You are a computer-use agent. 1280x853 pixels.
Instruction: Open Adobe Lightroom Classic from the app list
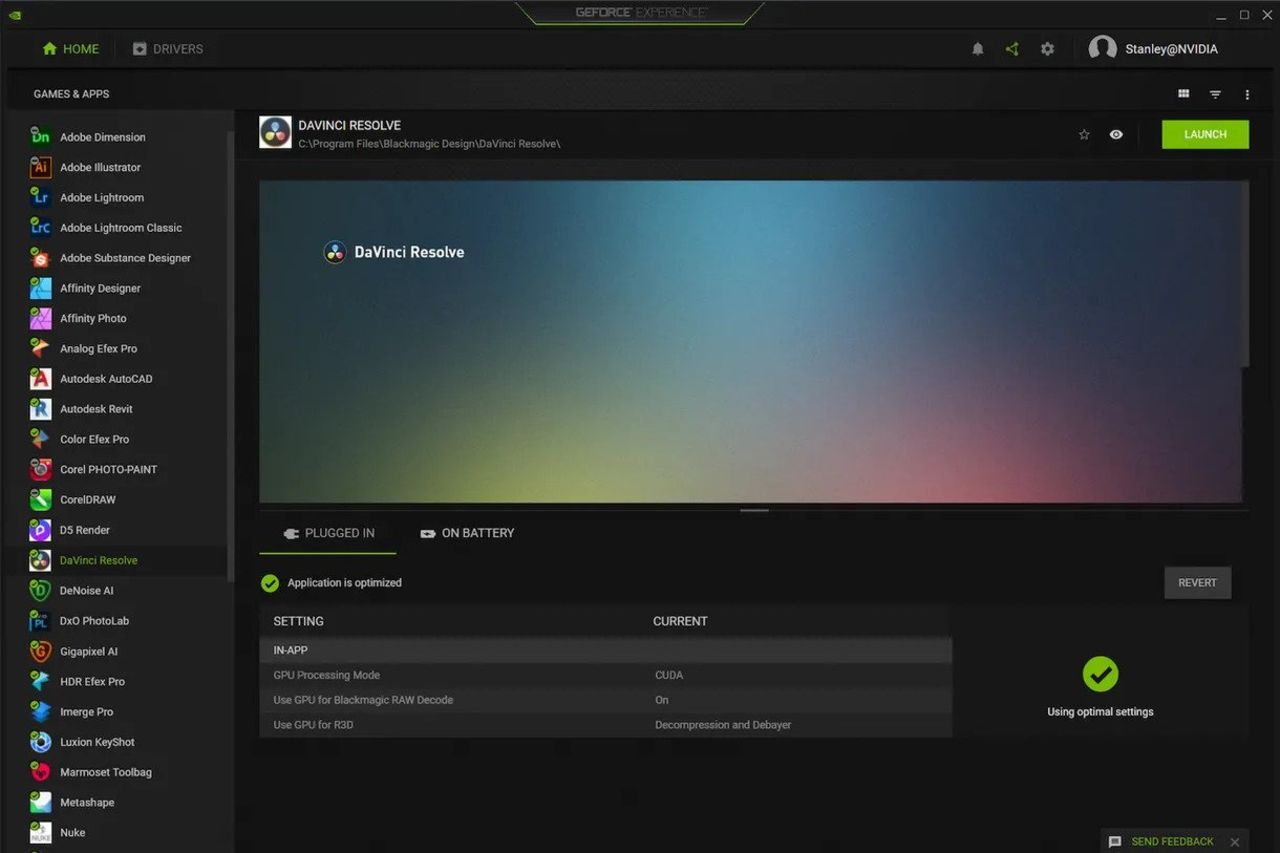point(120,227)
